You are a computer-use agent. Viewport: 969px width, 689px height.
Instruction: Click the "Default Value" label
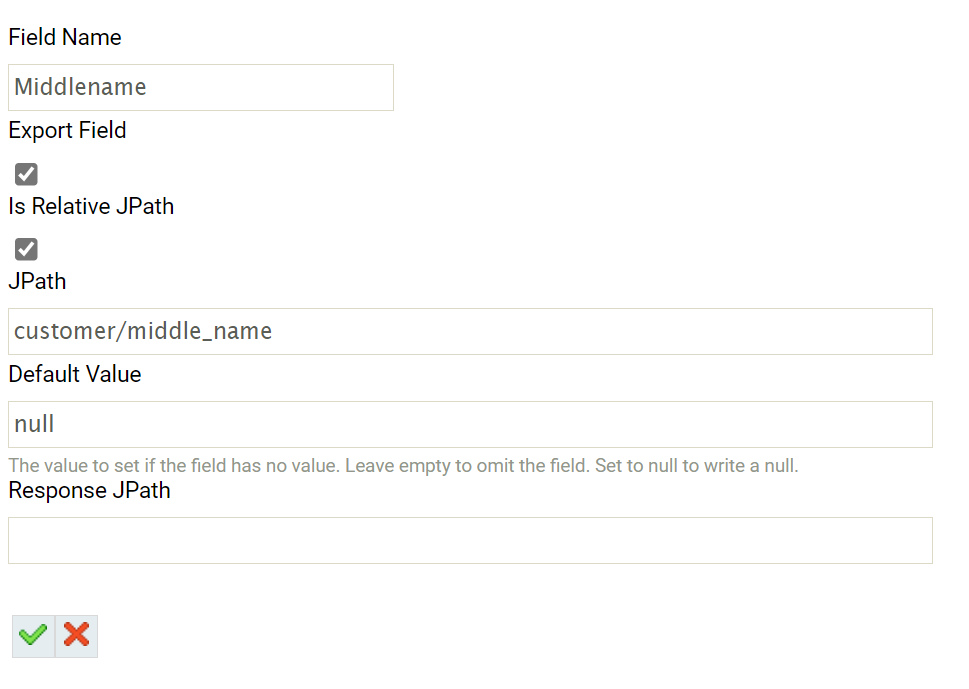75,374
